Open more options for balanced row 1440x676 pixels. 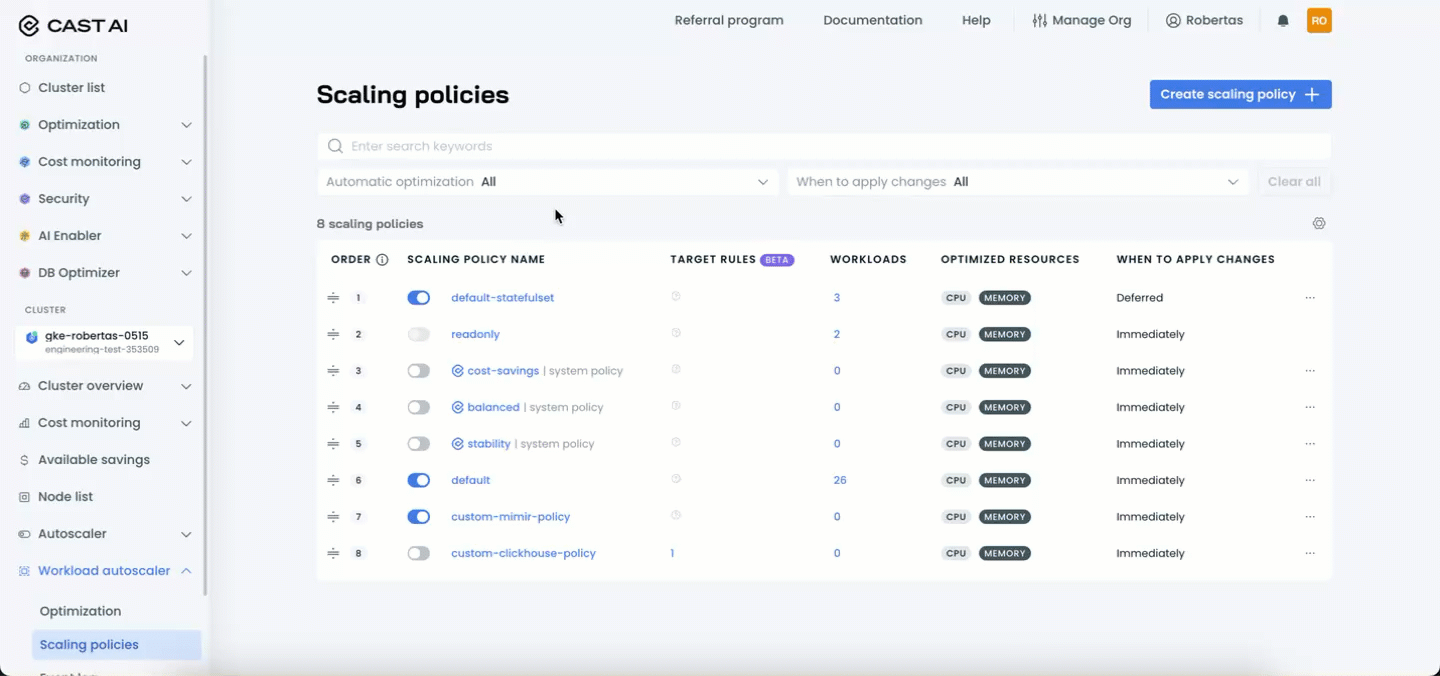tap(1310, 407)
